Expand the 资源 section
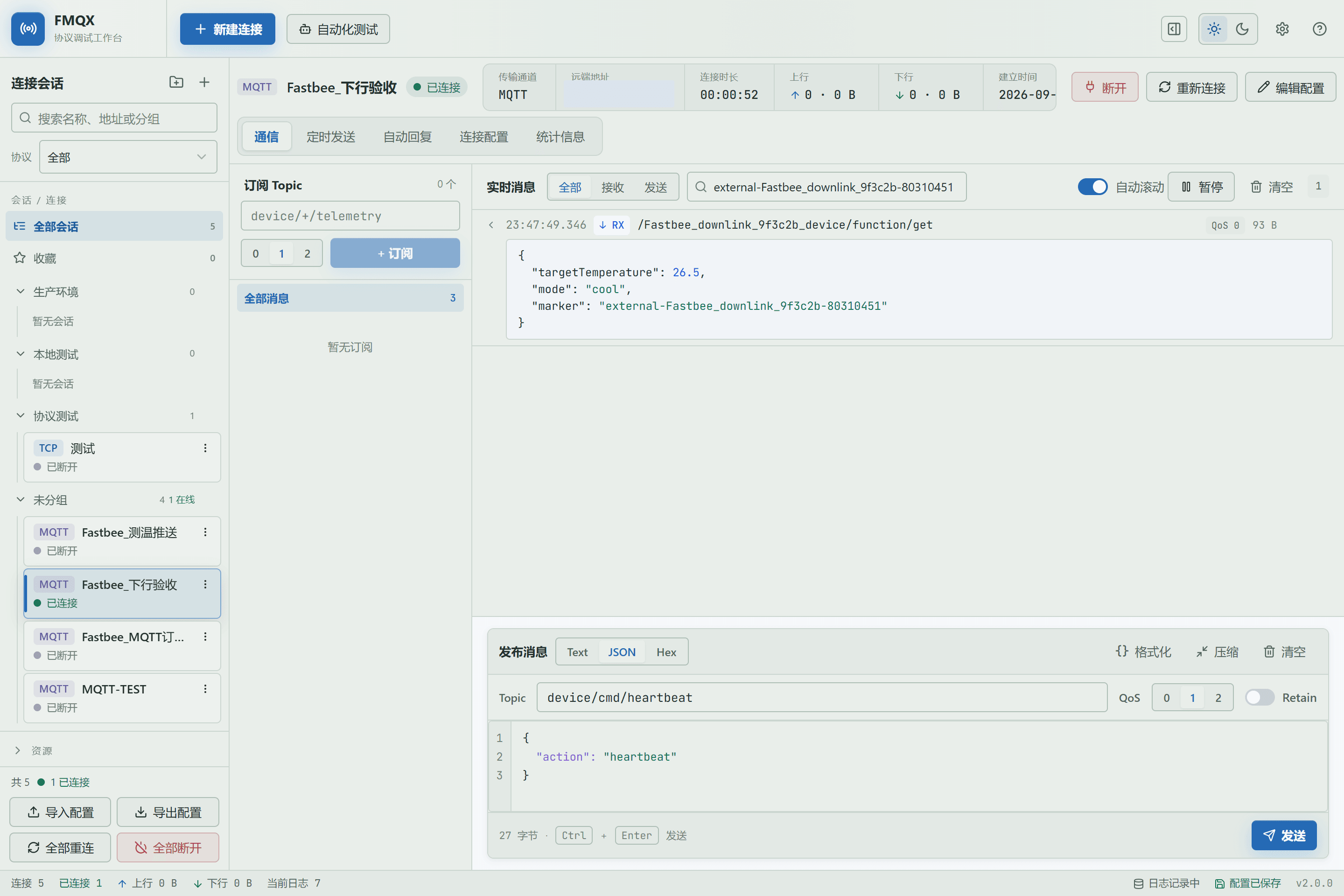The image size is (1344, 896). click(18, 750)
